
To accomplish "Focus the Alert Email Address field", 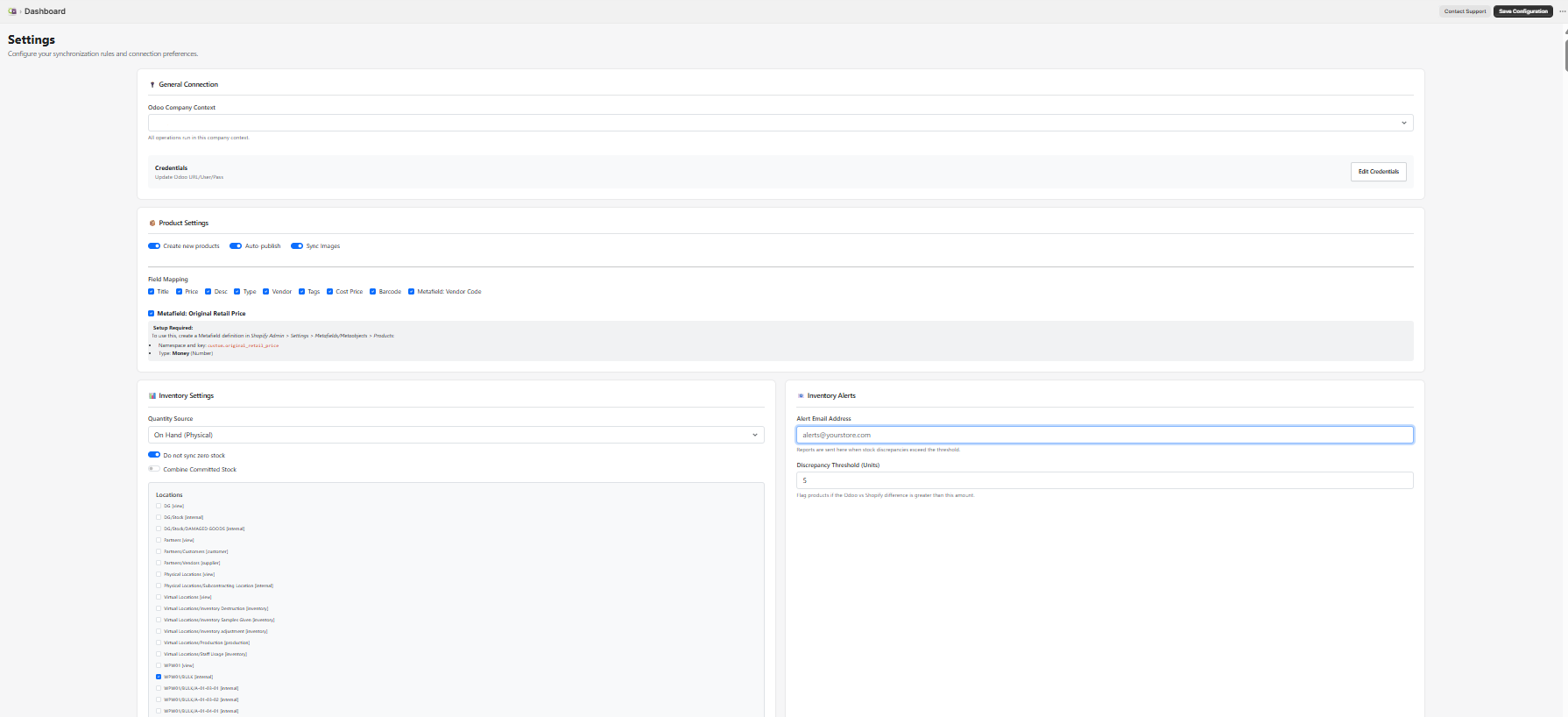I will pyautogui.click(x=1104, y=435).
